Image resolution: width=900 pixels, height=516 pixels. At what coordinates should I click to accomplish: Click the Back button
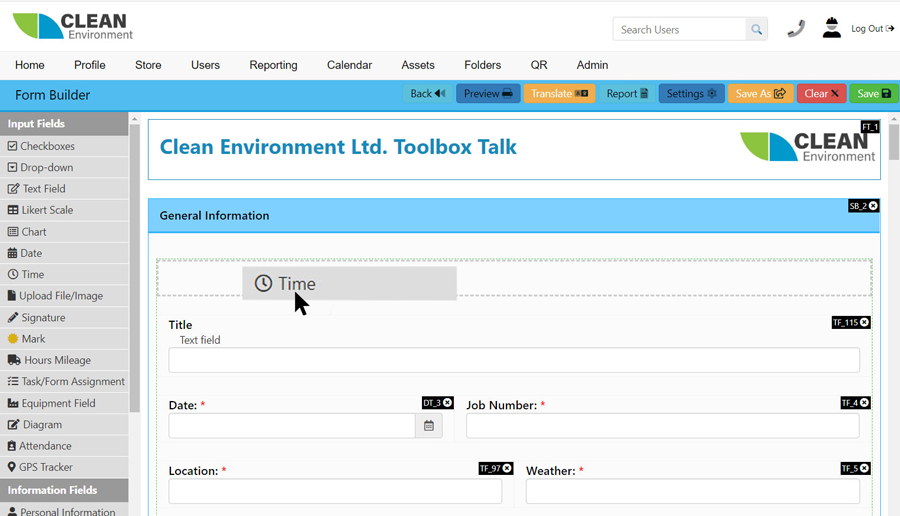click(428, 94)
